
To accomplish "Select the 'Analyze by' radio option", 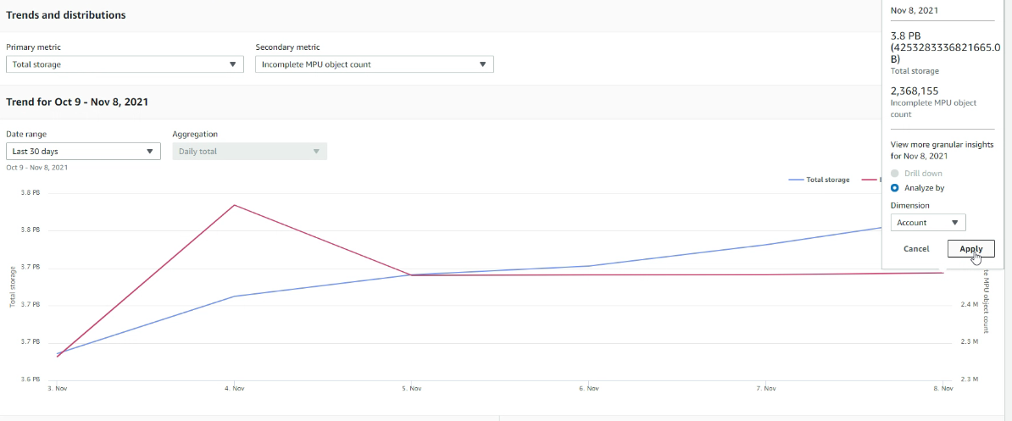I will (895, 187).
